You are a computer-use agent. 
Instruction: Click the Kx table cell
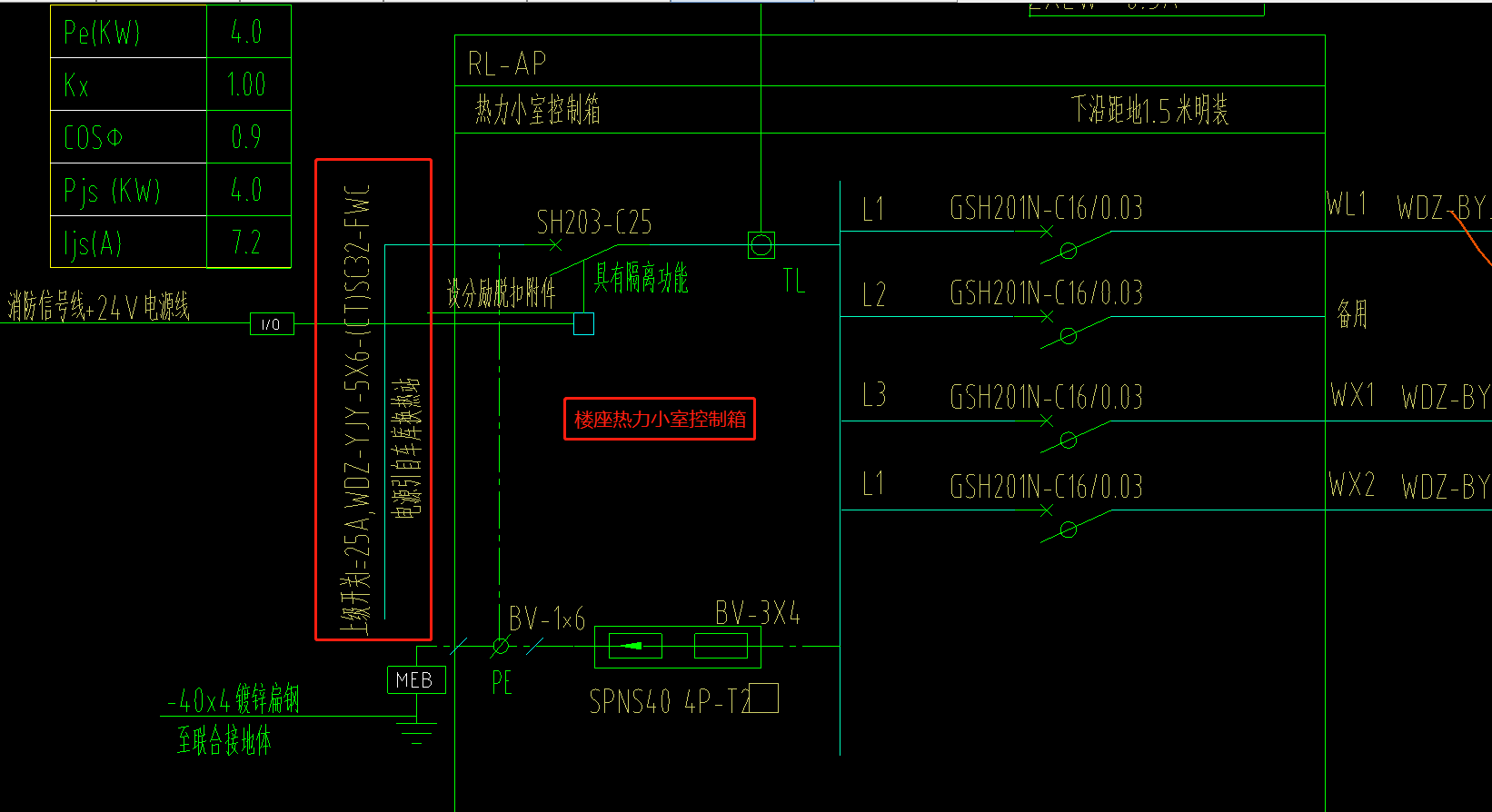tap(129, 84)
